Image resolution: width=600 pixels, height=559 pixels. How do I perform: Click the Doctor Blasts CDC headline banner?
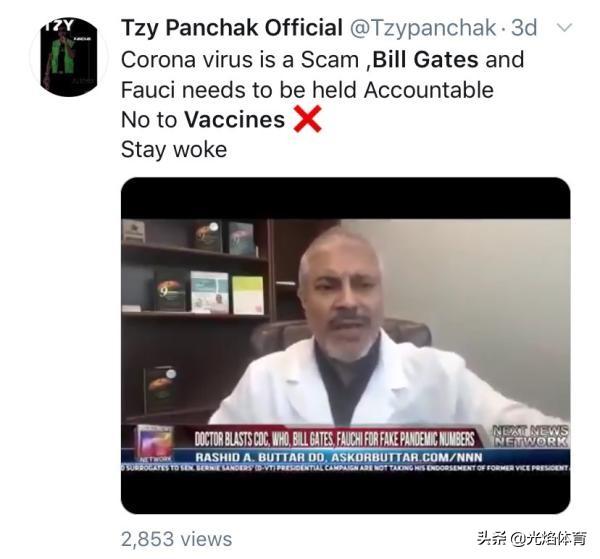coord(334,439)
